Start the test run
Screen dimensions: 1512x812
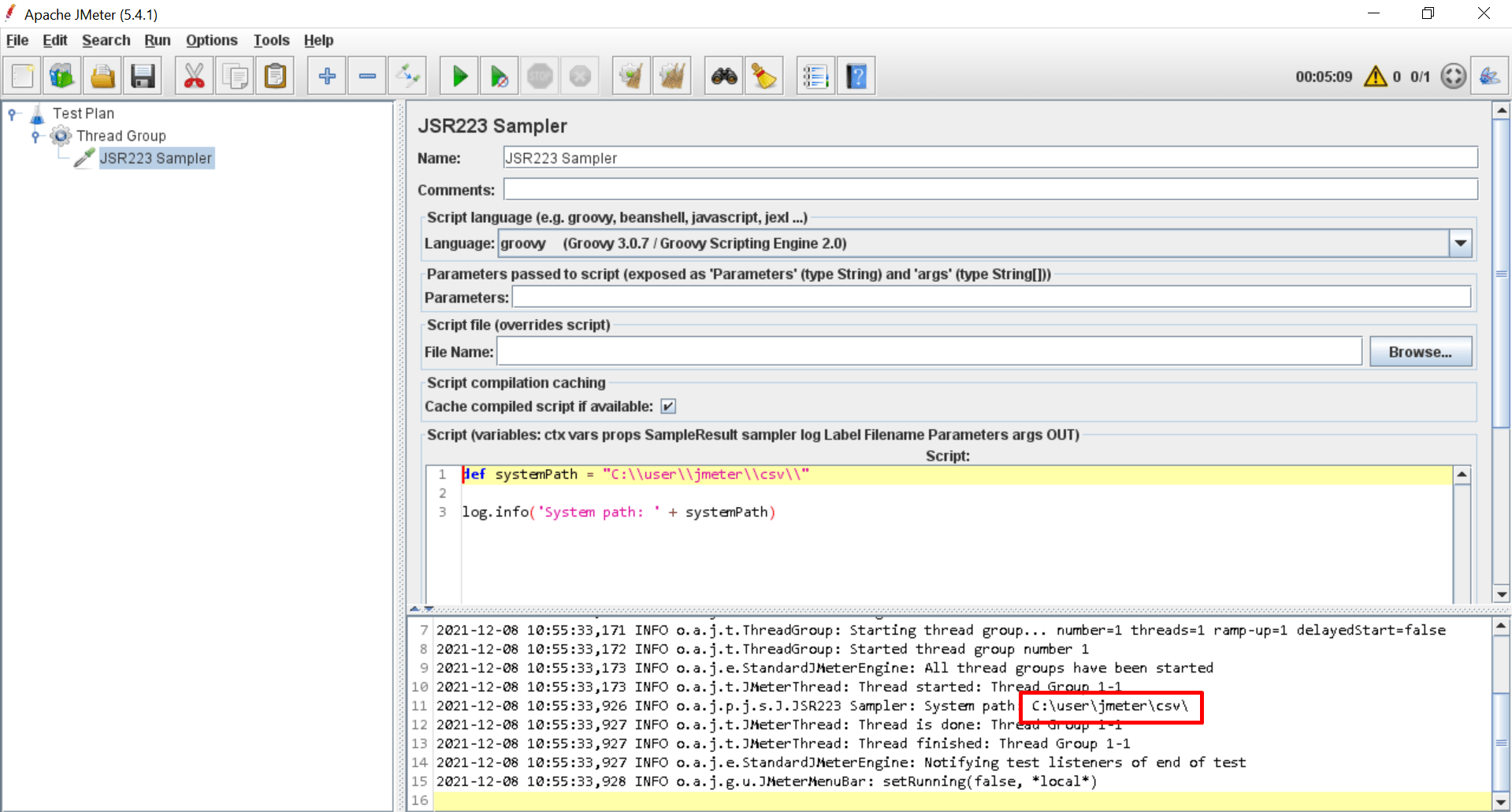(x=459, y=76)
